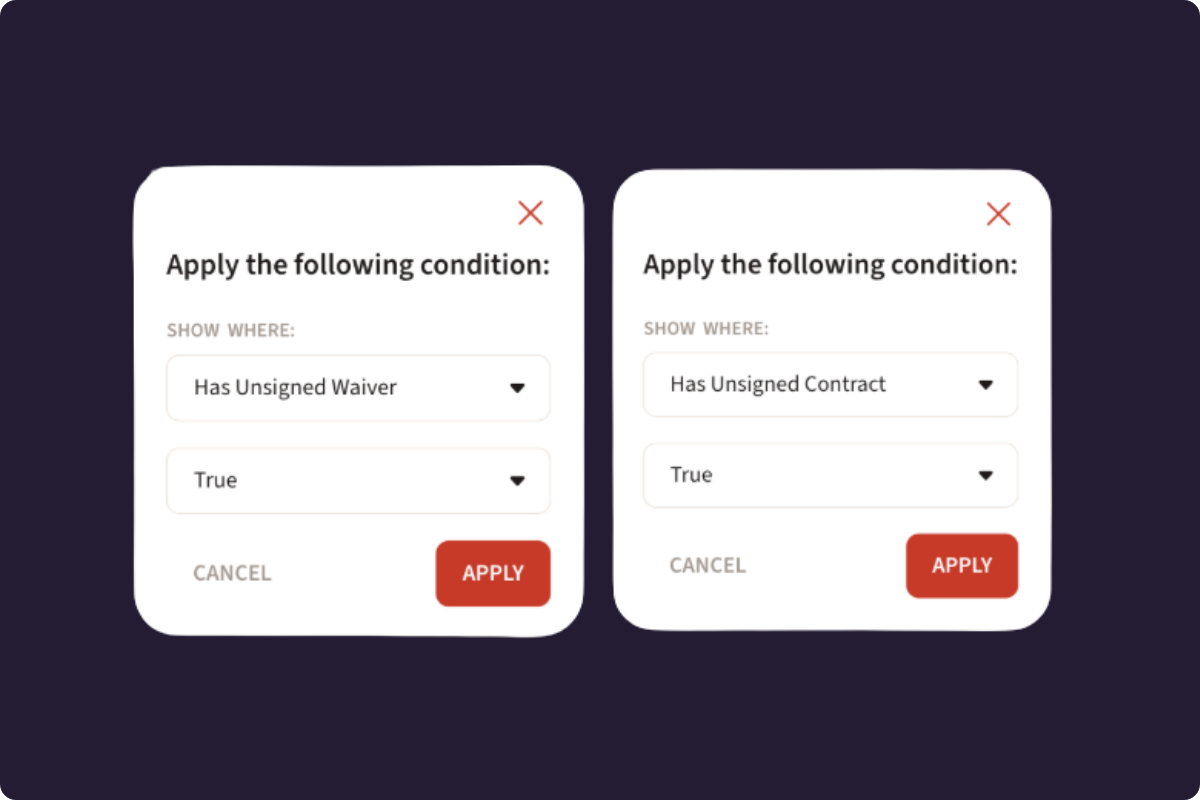Click the True caret arrow below Unsigned Waiver
This screenshot has height=800, width=1200.
(x=517, y=481)
